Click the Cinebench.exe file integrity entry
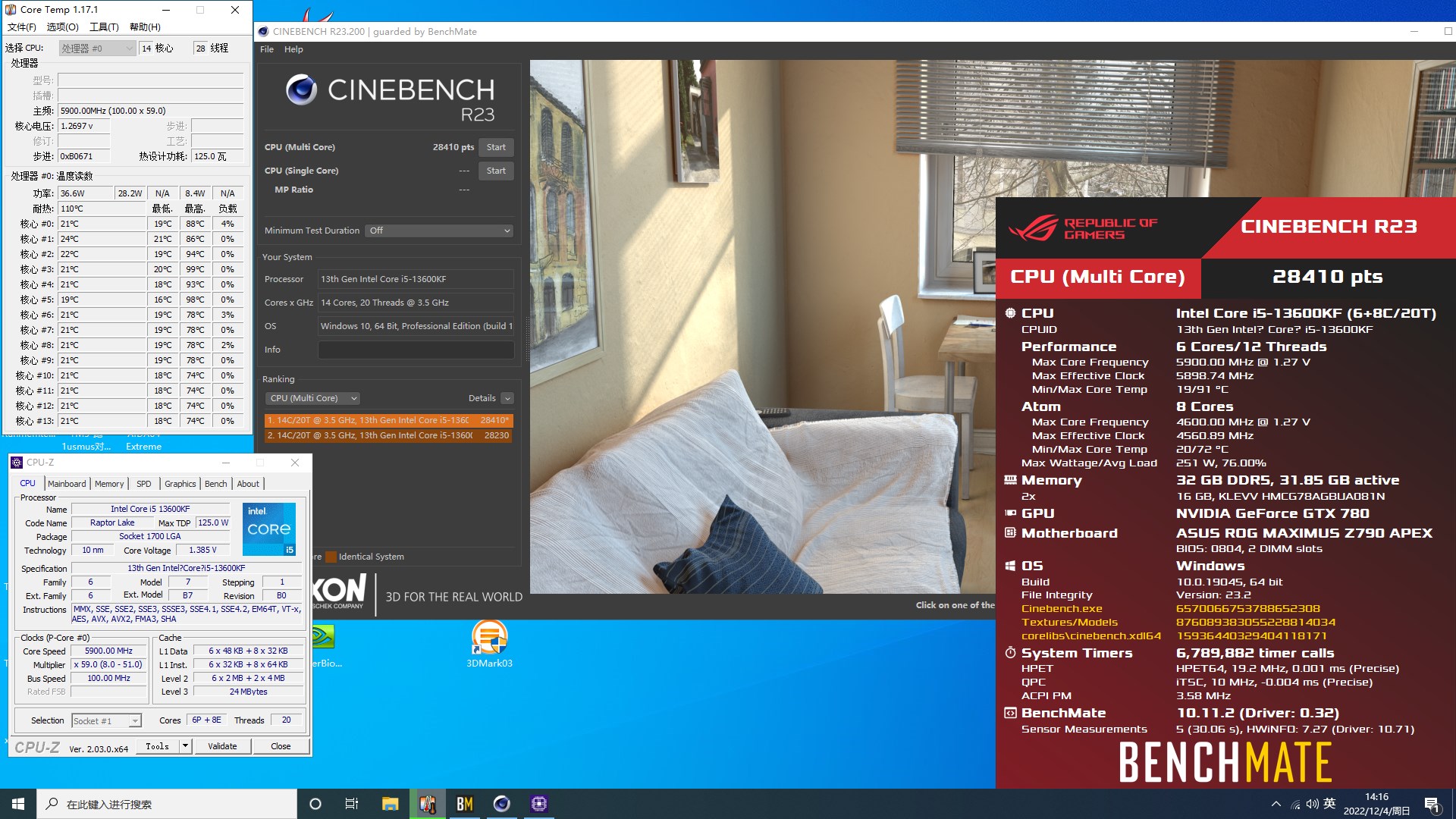 [x=1062, y=609]
